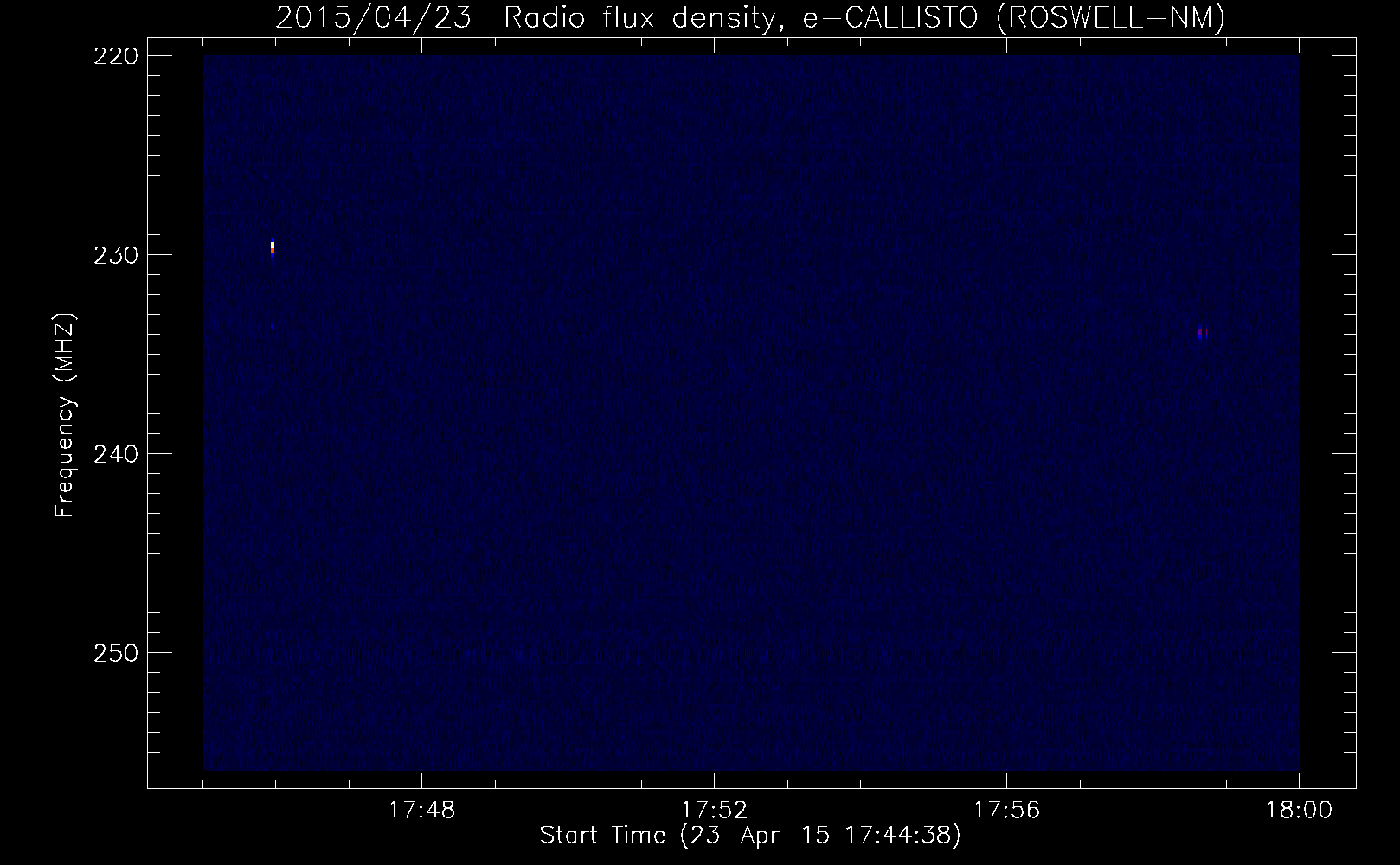Click the 18:00 time tick label
Screen dimensions: 1400x865
[x=1299, y=811]
